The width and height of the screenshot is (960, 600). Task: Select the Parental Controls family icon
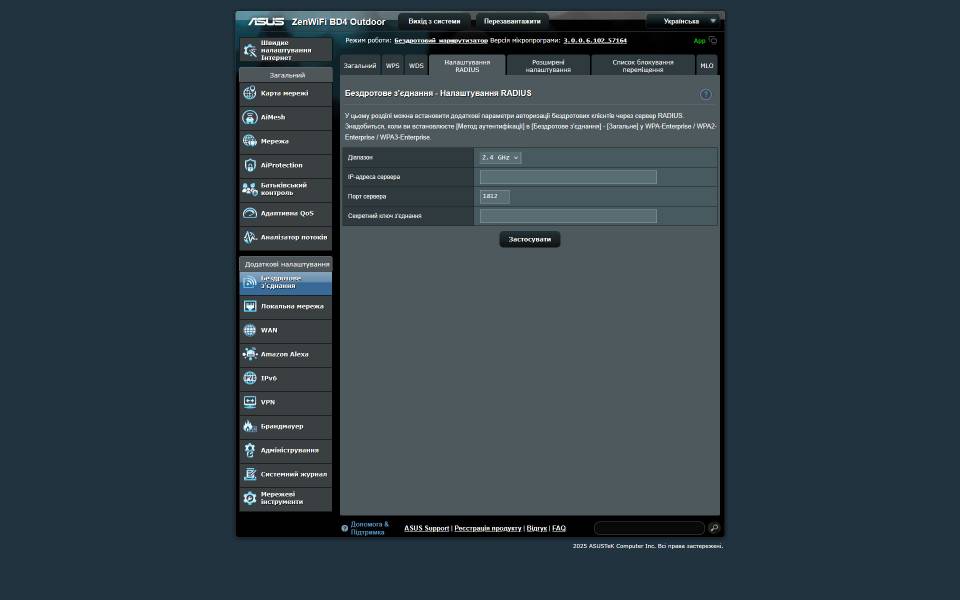point(250,189)
